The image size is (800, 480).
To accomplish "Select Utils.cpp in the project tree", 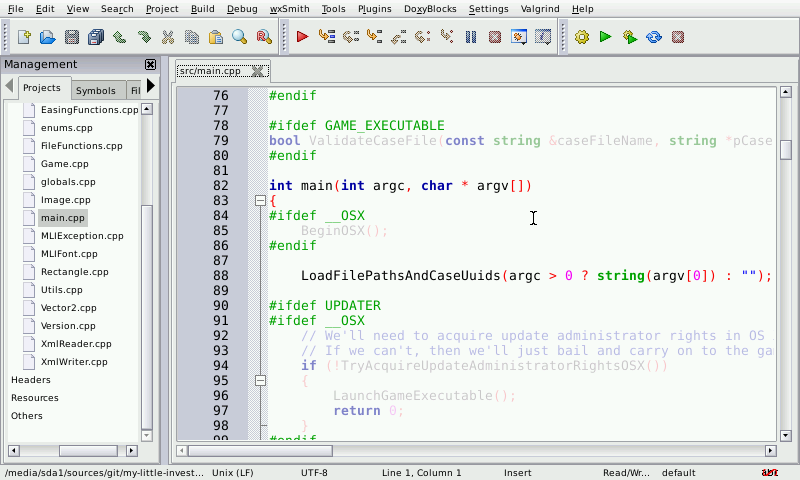I will (x=62, y=290).
